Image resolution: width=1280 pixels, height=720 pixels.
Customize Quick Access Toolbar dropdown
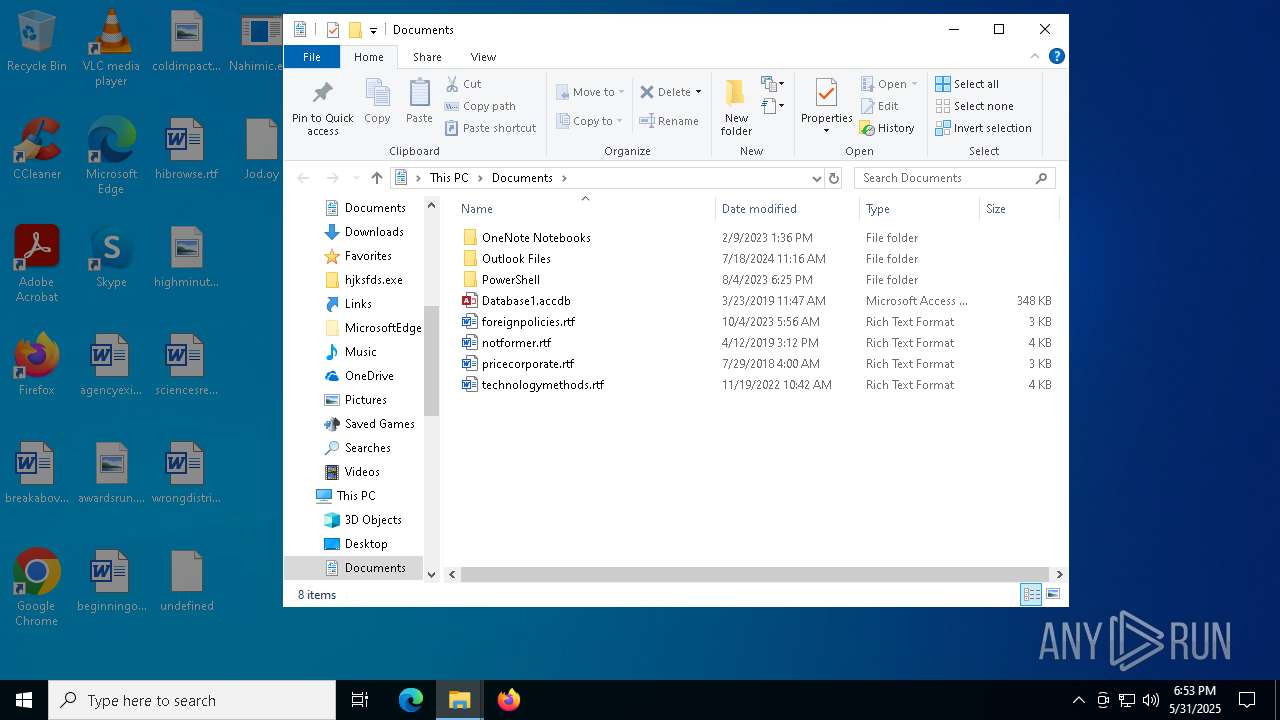point(373,30)
